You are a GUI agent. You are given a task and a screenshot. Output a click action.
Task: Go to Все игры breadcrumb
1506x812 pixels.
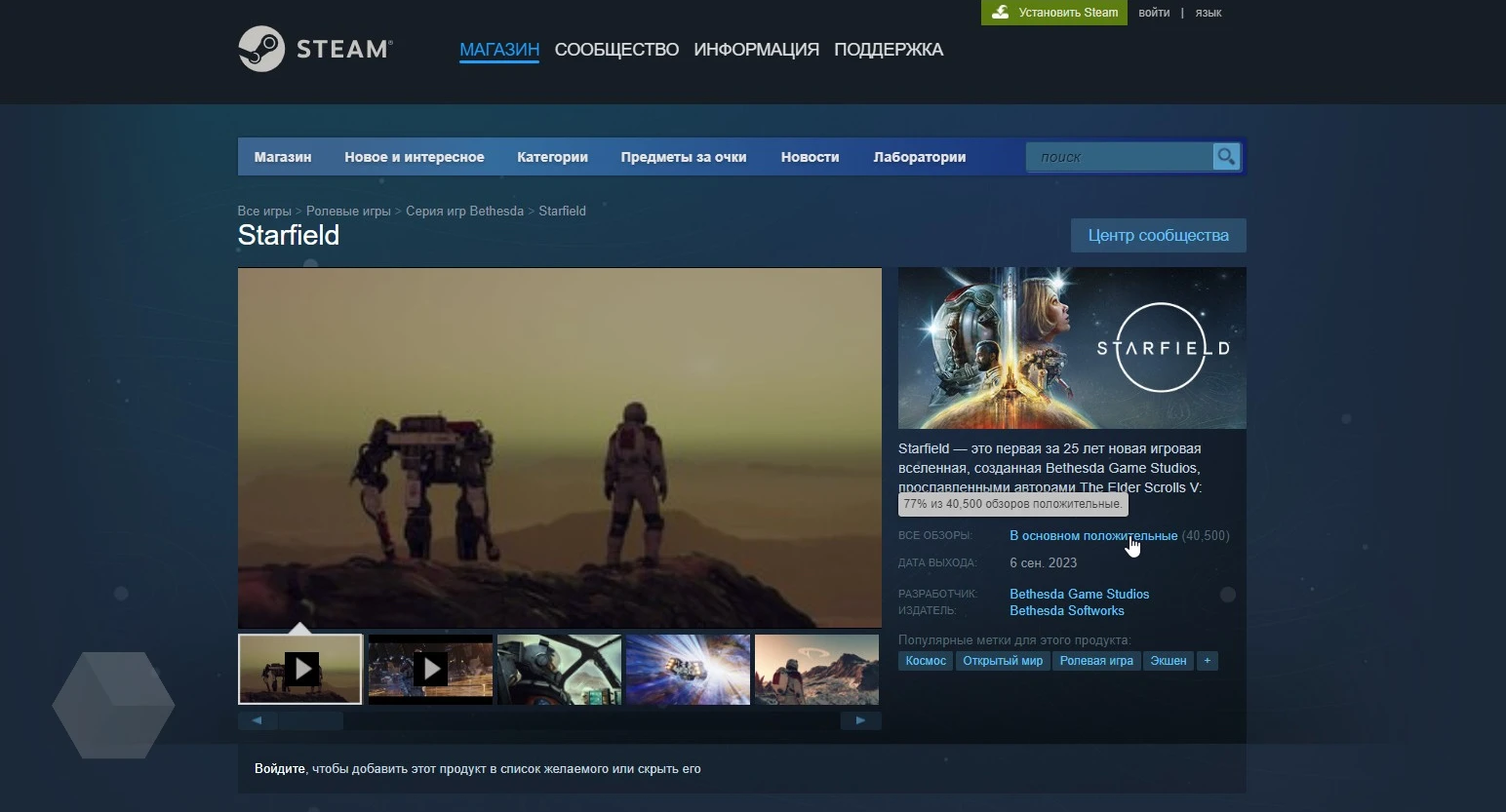[264, 211]
